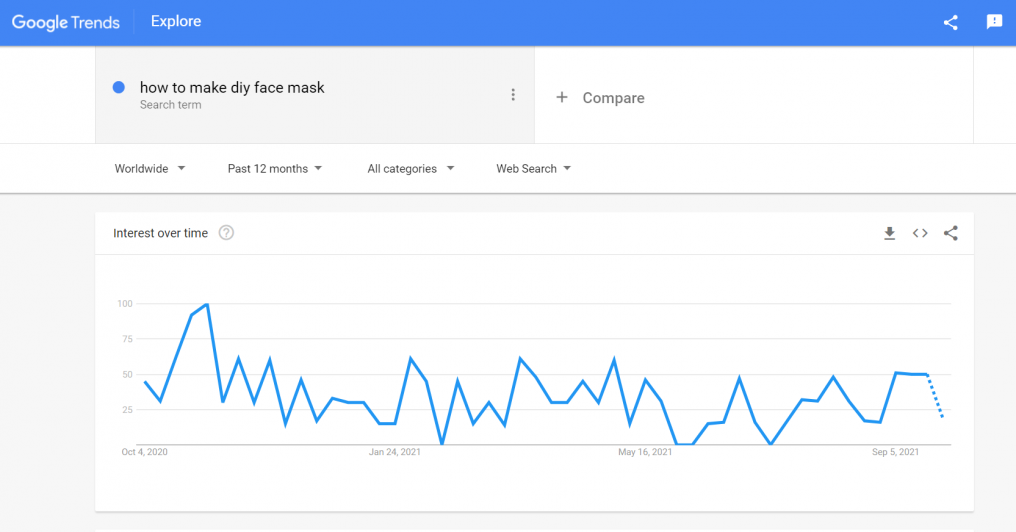Expand the All categories dropdown
Image resolution: width=1016 pixels, height=532 pixels.
pyautogui.click(x=411, y=168)
